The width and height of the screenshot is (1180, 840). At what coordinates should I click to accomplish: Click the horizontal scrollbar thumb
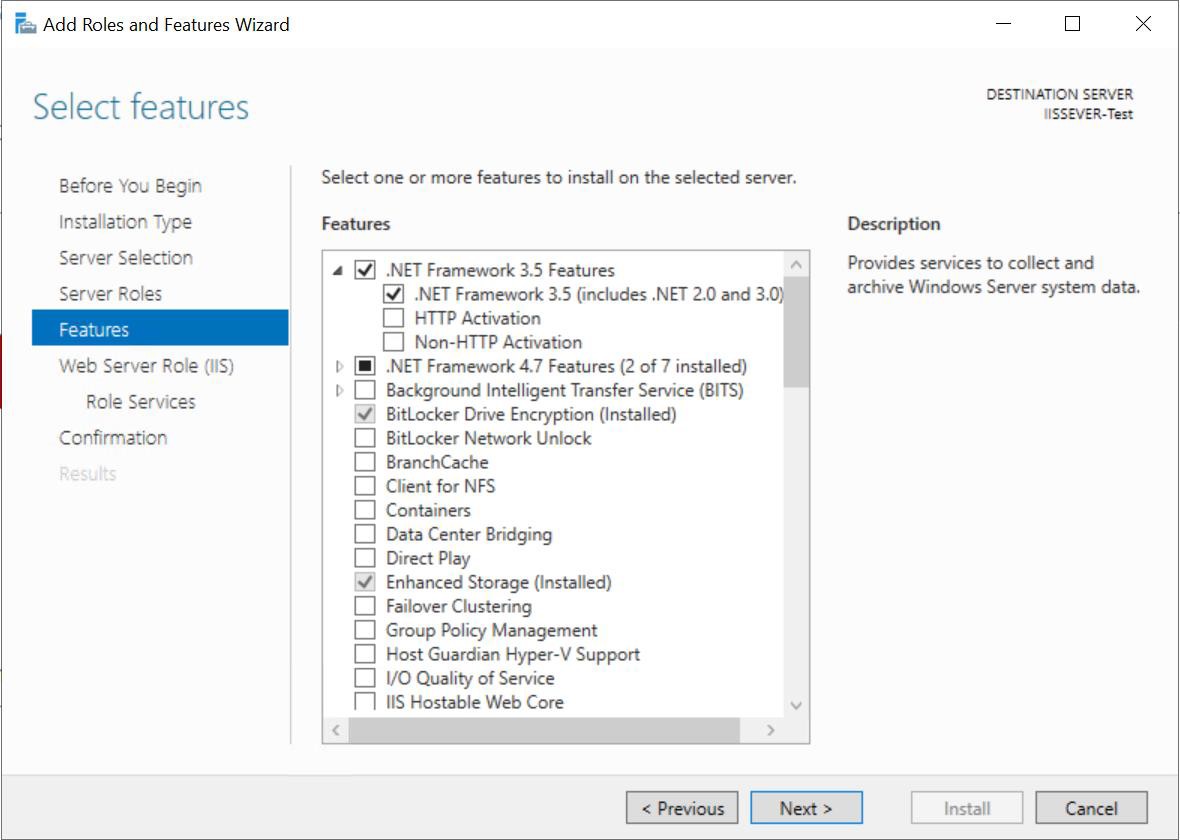[544, 730]
